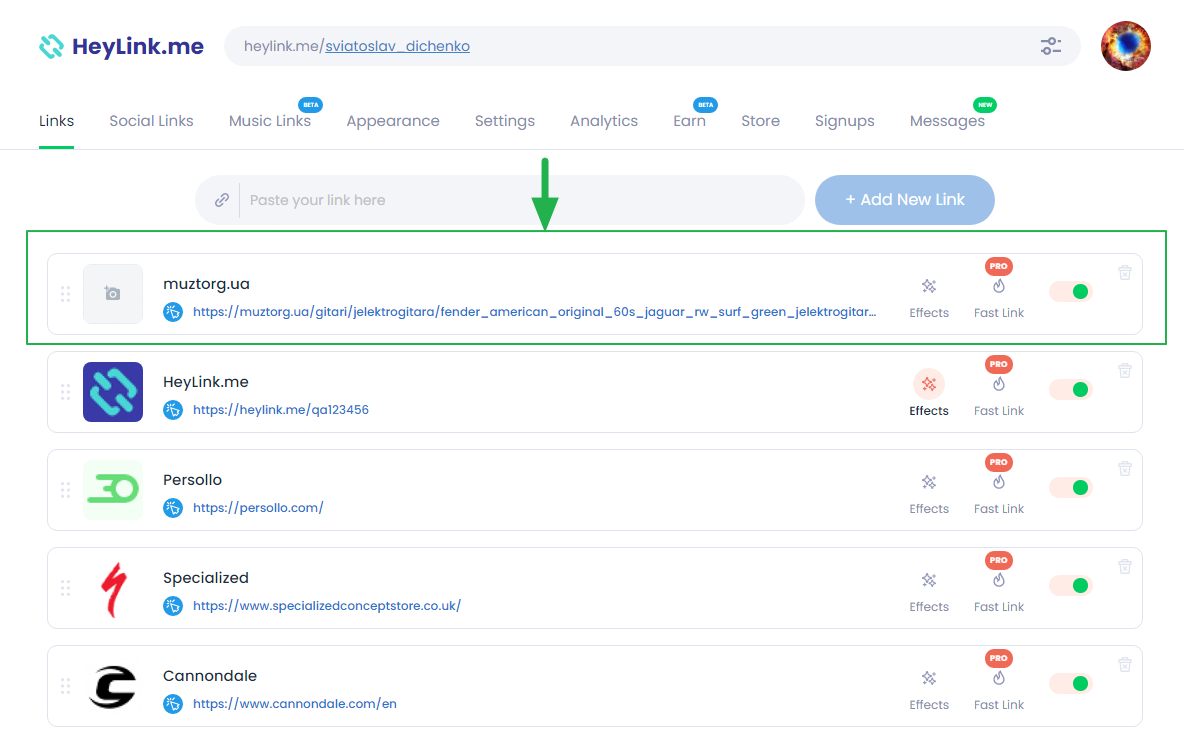Viewport: 1184px width, 729px height.
Task: Open Fast Link for muztorg.ua
Action: [998, 298]
